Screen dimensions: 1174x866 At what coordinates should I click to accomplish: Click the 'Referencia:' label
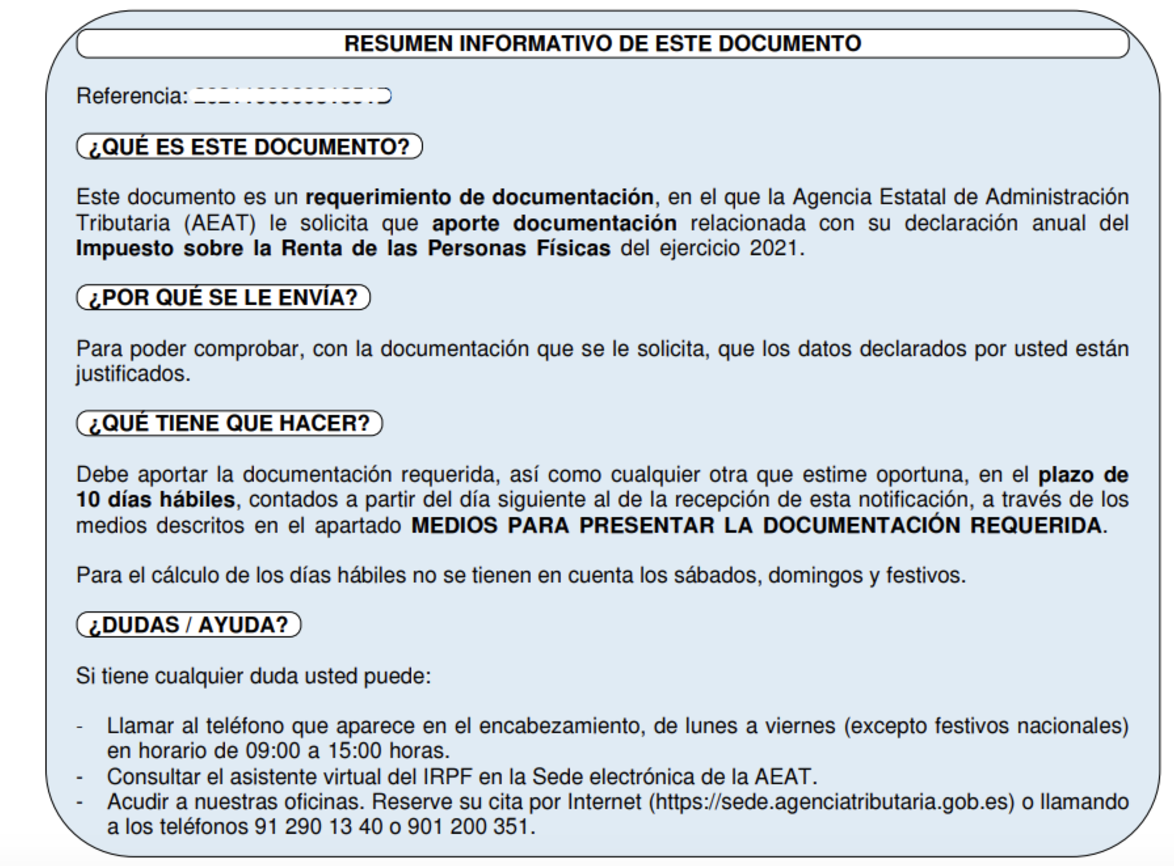(x=132, y=97)
